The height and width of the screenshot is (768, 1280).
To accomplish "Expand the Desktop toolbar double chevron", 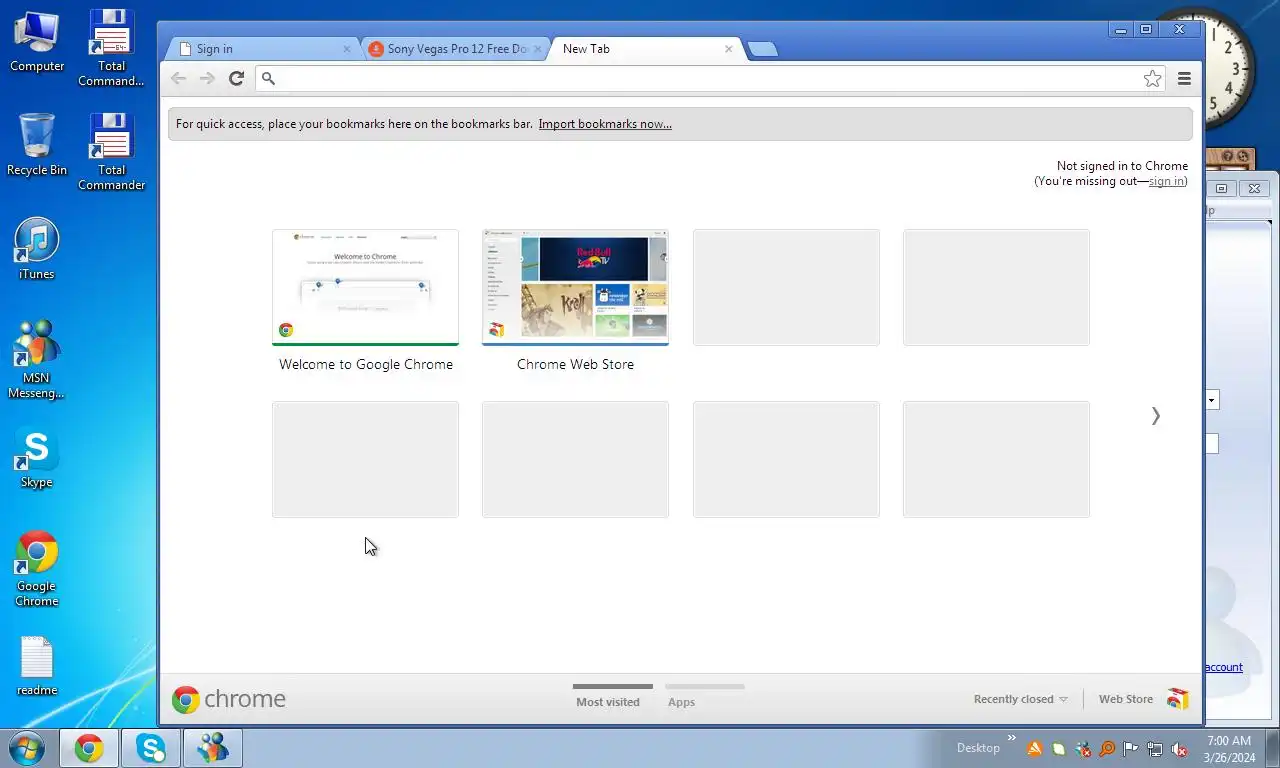I will [1011, 740].
